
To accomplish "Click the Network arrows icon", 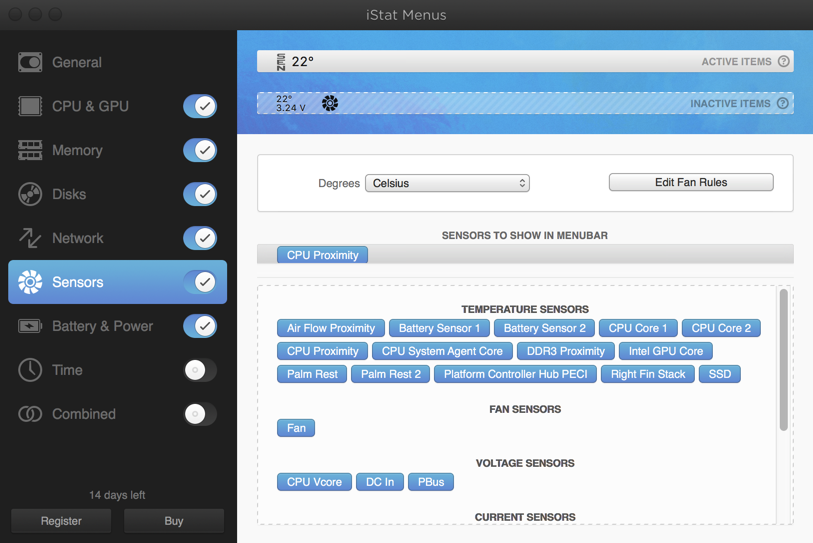I will [x=30, y=238].
